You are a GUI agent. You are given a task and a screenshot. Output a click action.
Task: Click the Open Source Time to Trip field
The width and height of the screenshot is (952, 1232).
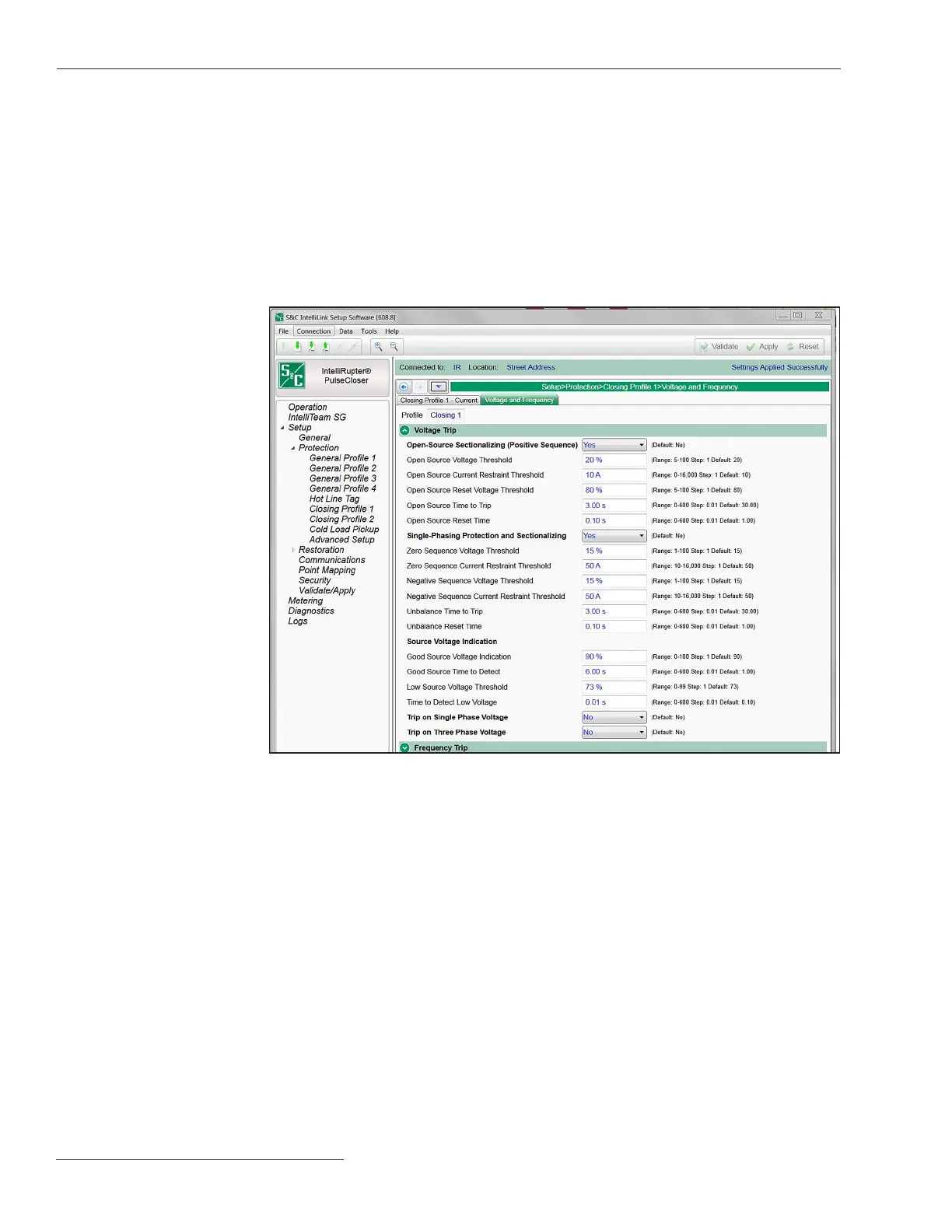[614, 506]
